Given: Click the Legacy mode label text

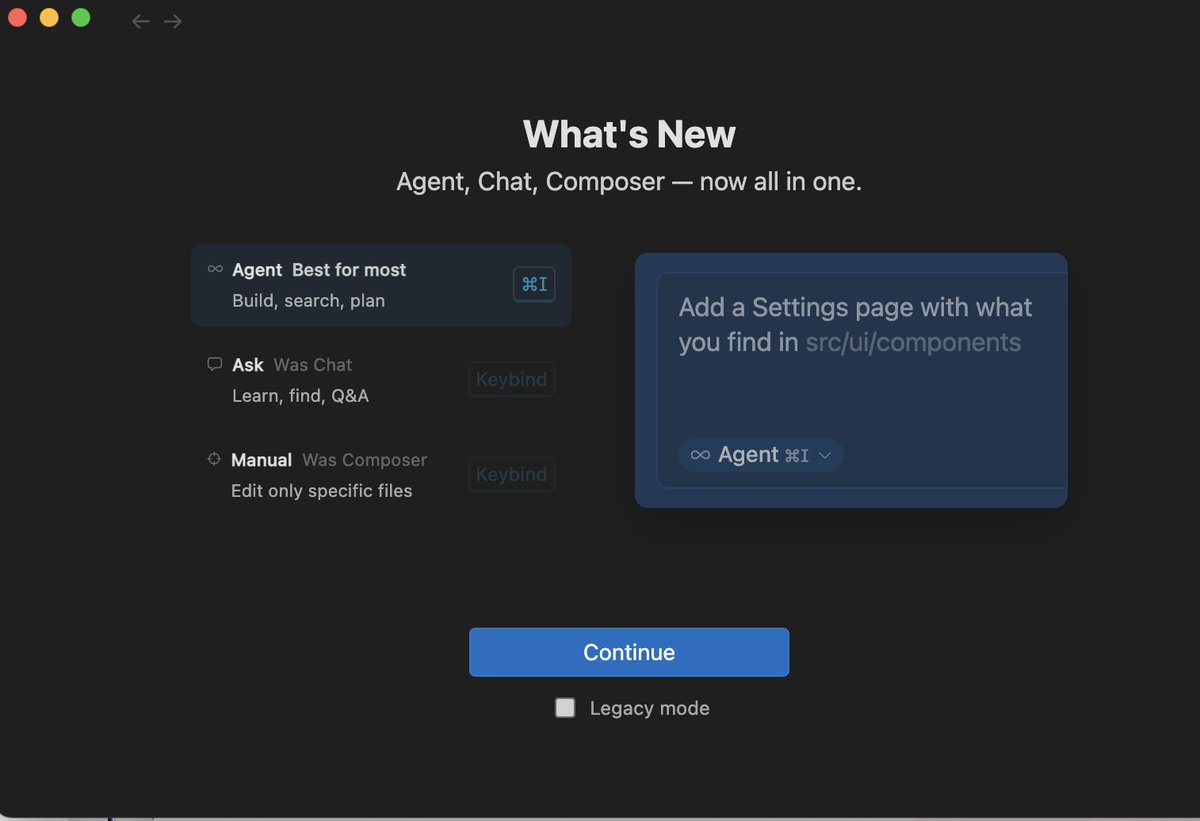Looking at the screenshot, I should [649, 708].
